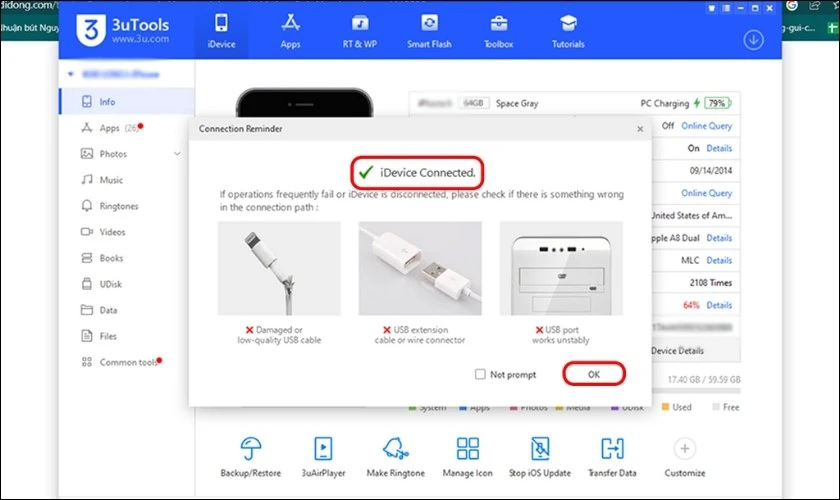Click the Used legend swatch
The width and height of the screenshot is (840, 500).
(x=665, y=407)
